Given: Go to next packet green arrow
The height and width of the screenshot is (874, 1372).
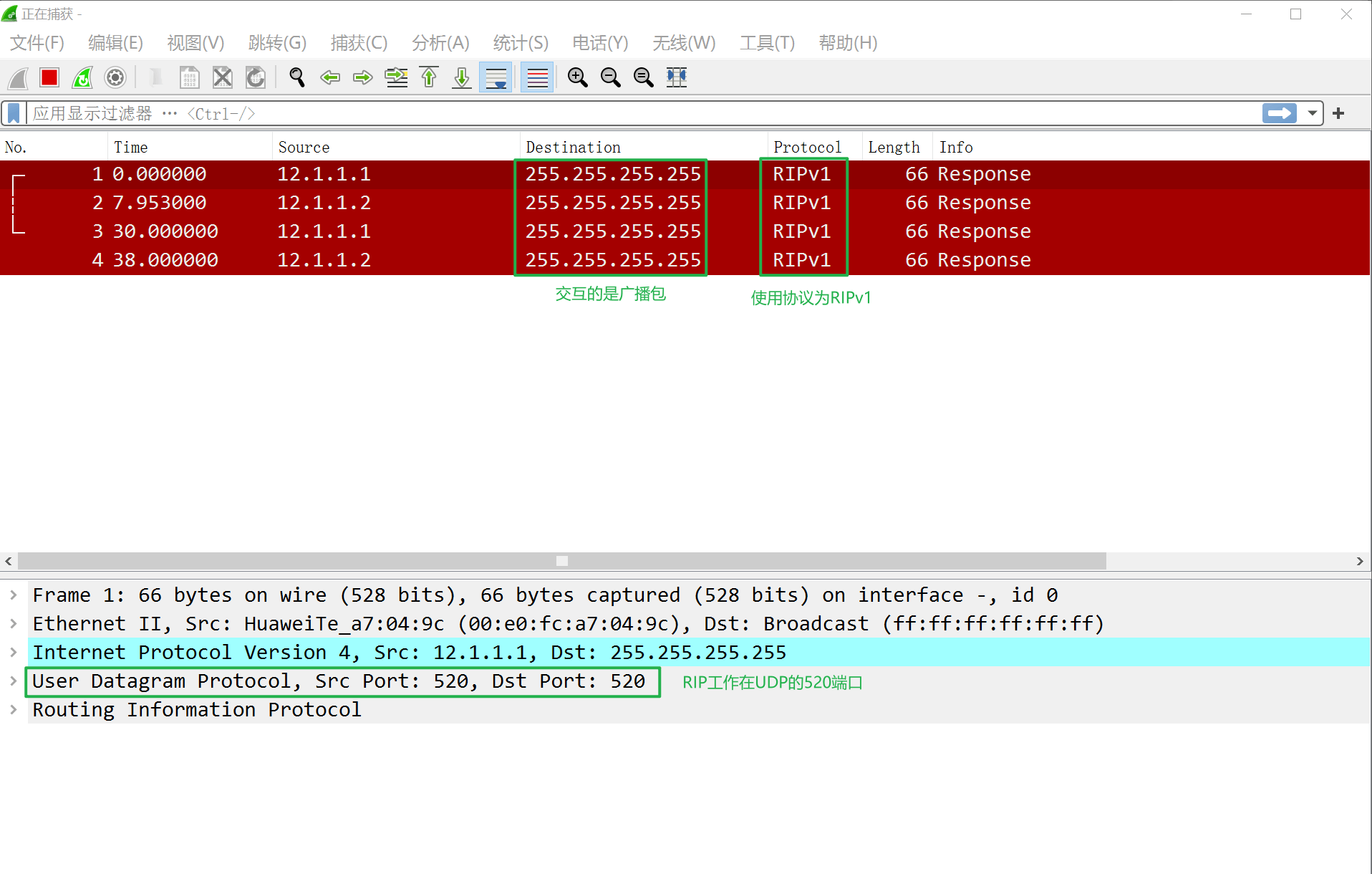Looking at the screenshot, I should tap(363, 77).
